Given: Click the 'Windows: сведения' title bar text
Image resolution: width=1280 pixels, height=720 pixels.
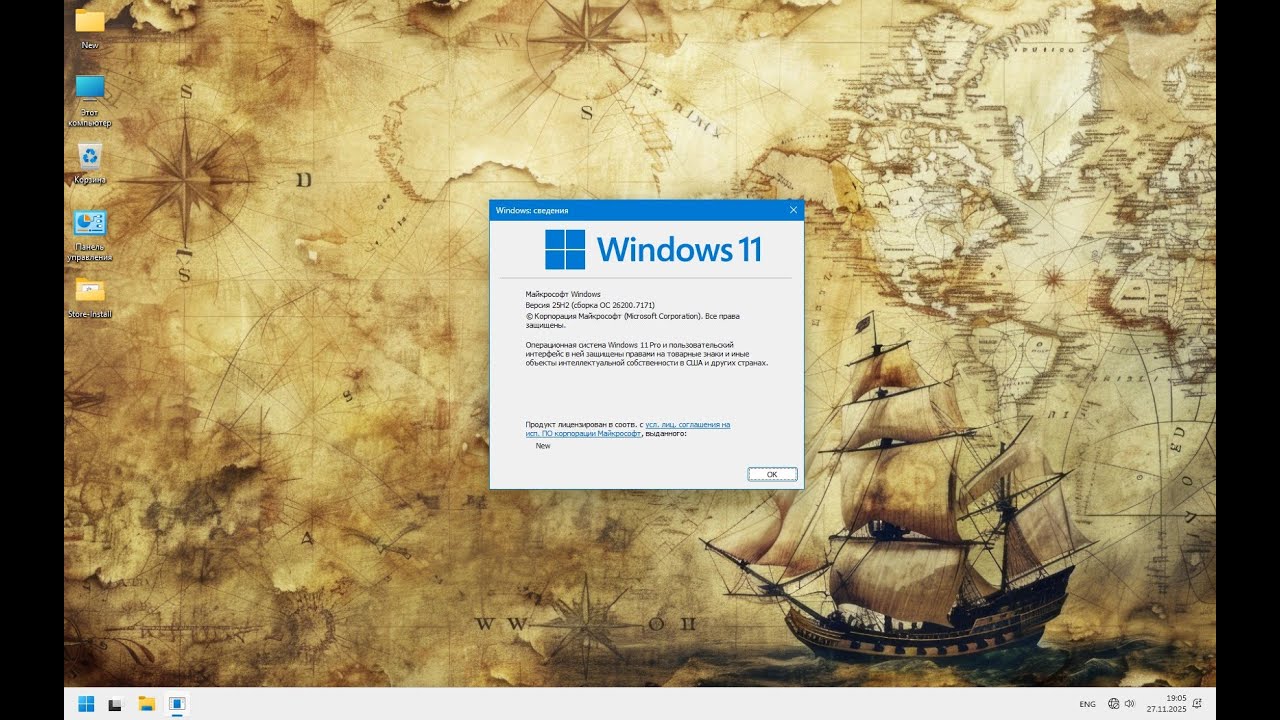Looking at the screenshot, I should coord(532,210).
